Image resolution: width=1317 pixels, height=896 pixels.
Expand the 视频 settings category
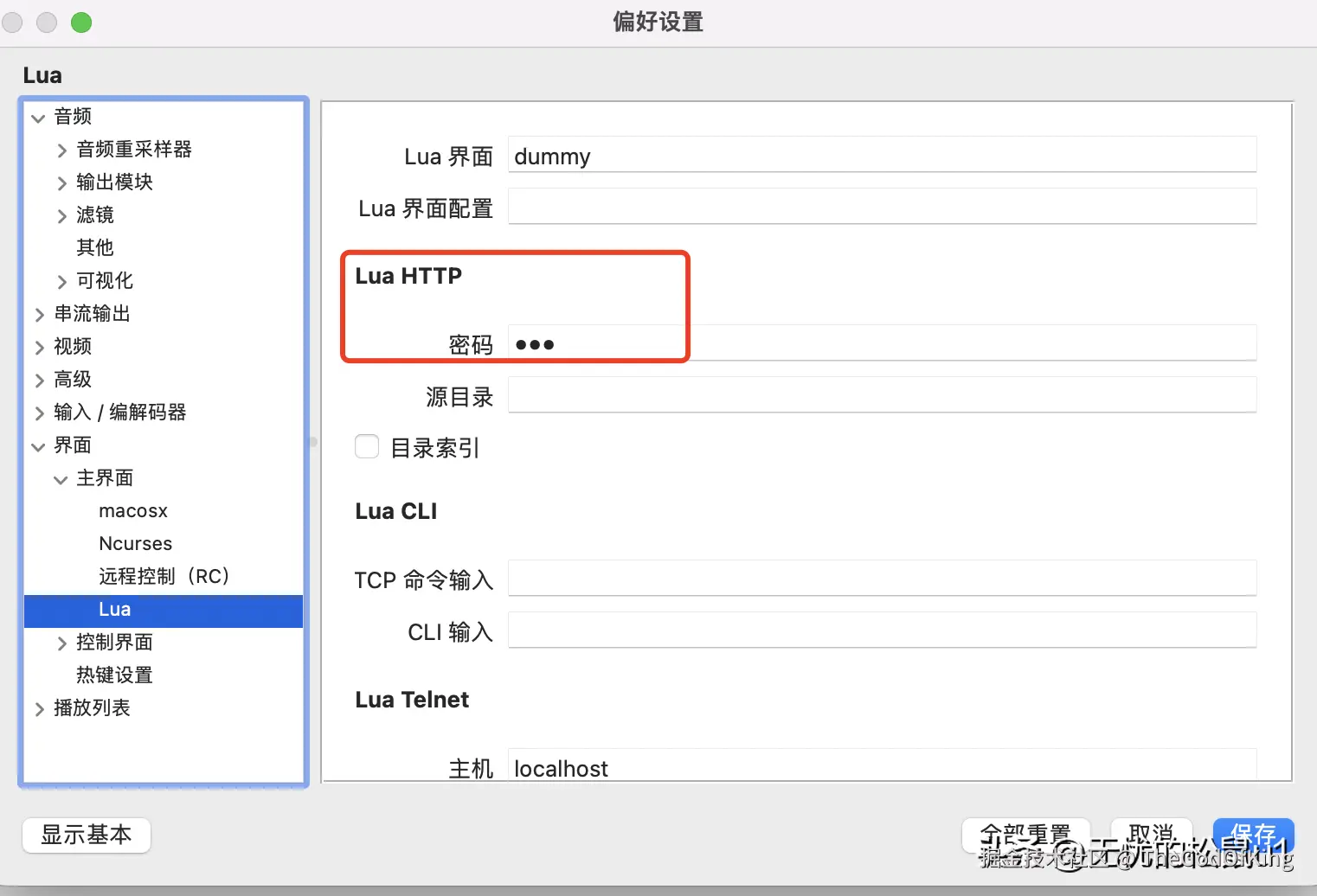[38, 346]
